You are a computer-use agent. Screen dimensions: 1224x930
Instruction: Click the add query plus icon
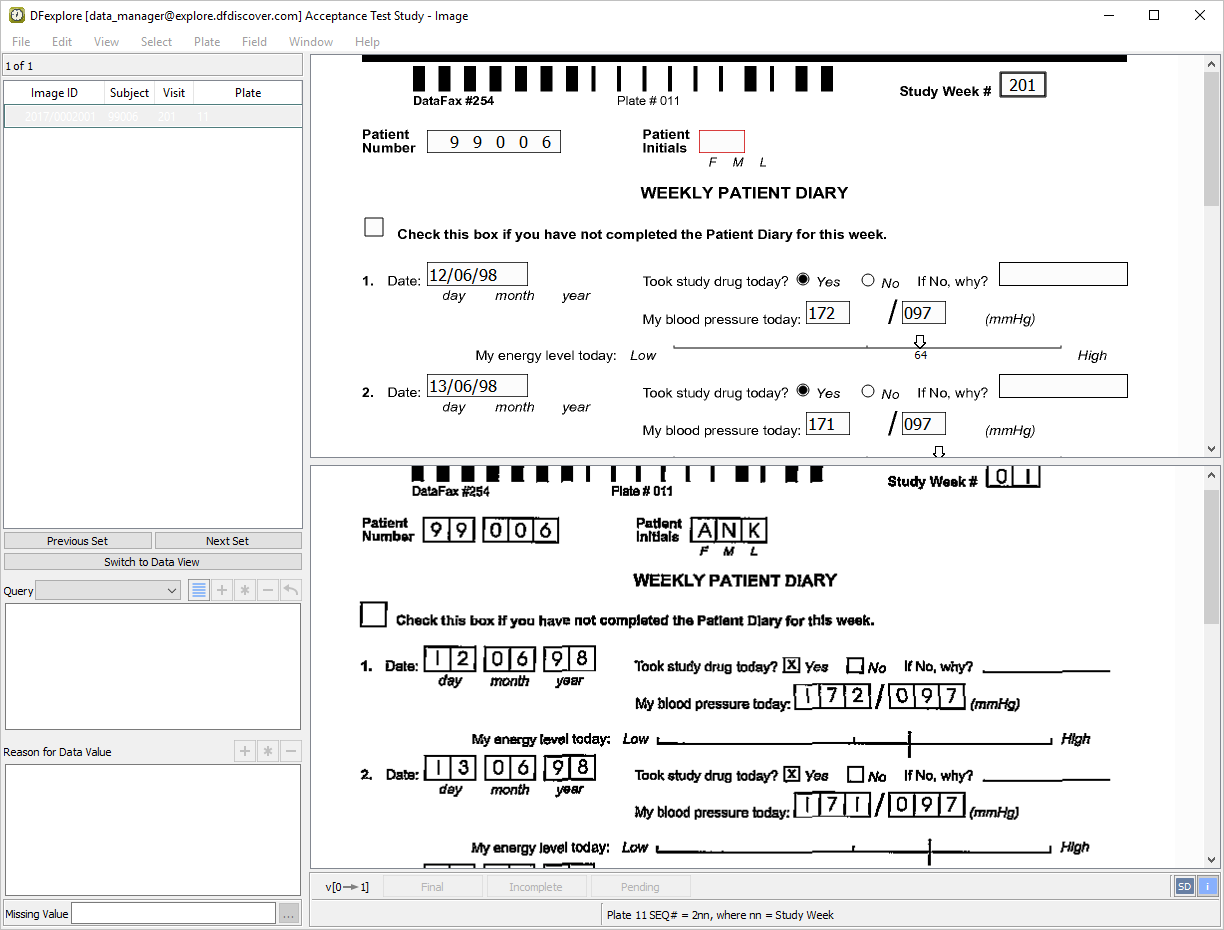click(x=222, y=590)
